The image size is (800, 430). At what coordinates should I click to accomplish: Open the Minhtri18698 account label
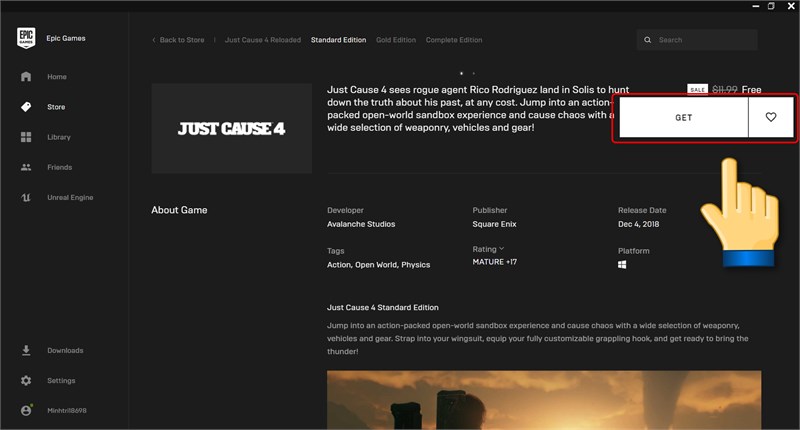point(67,411)
